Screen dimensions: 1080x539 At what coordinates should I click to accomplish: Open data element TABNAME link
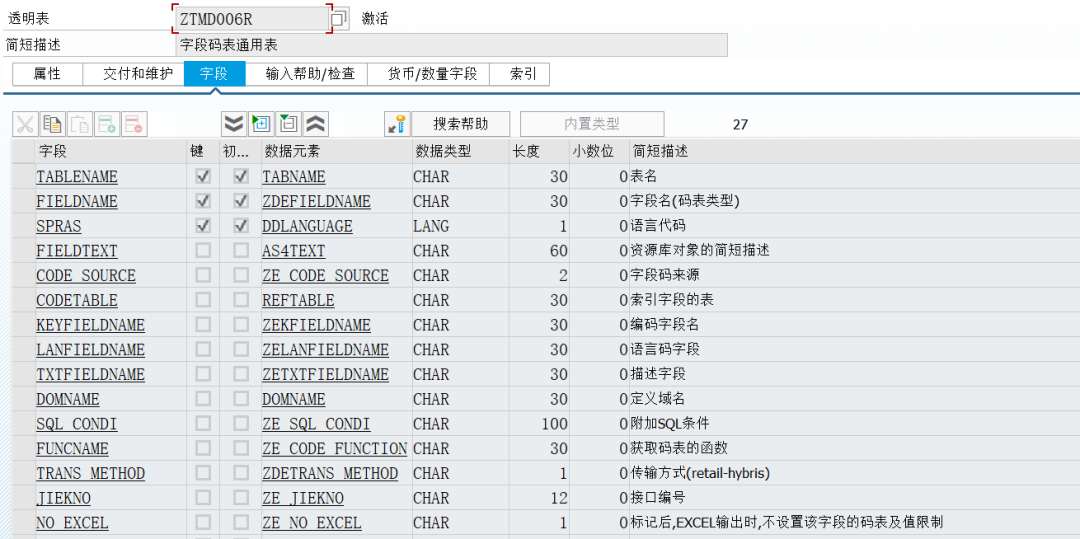pos(293,177)
